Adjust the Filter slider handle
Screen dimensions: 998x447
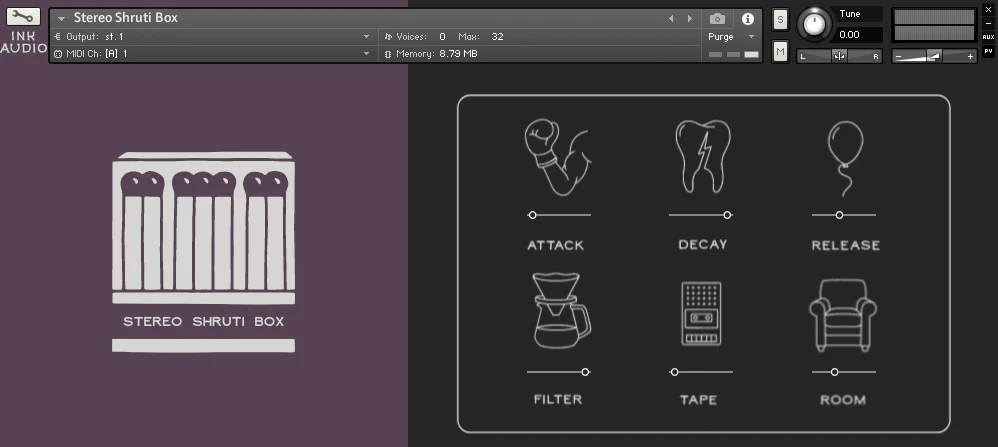(585, 372)
